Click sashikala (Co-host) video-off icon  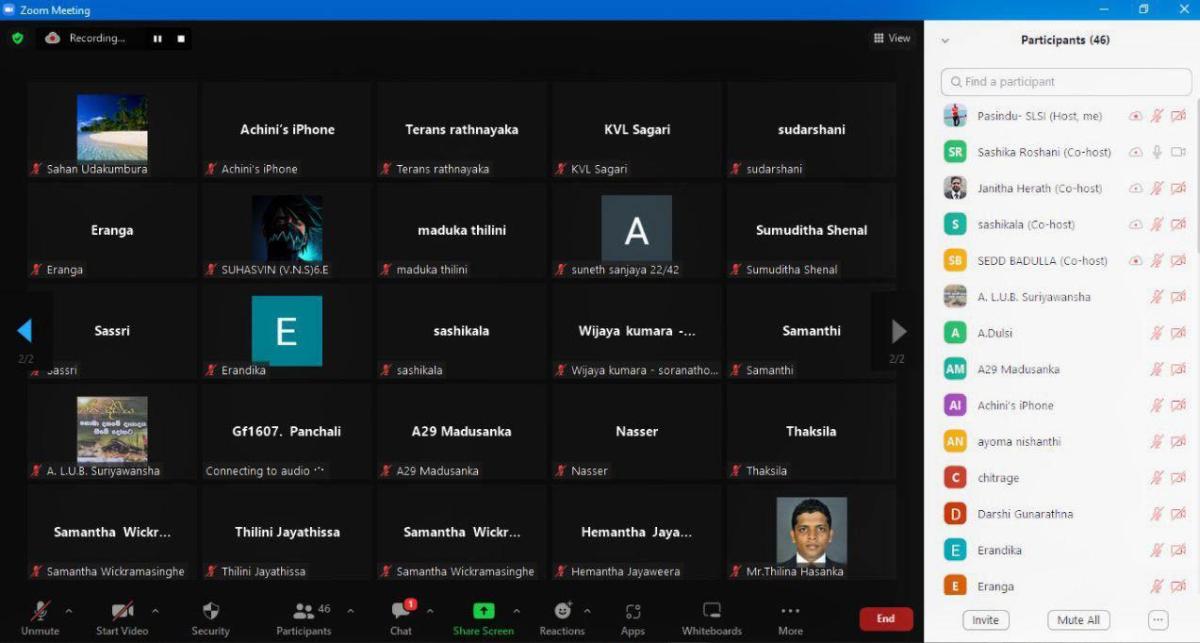pos(1179,225)
